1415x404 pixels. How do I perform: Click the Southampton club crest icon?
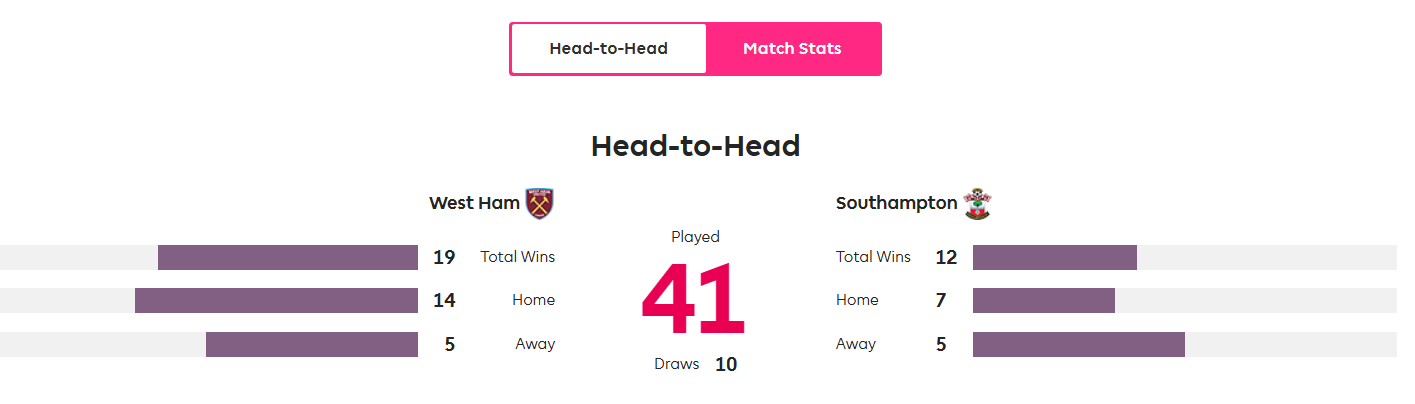pyautogui.click(x=977, y=203)
